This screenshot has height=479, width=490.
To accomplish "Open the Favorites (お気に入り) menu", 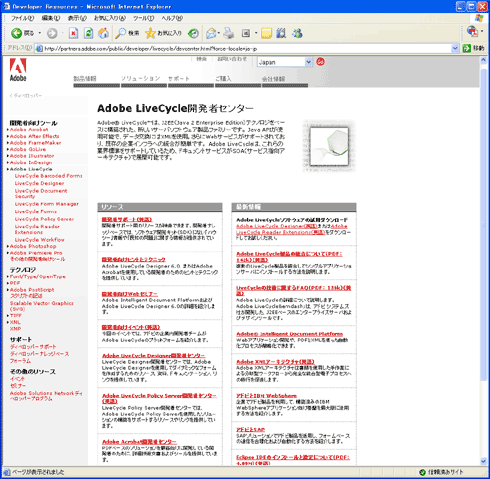I will coord(110,18).
